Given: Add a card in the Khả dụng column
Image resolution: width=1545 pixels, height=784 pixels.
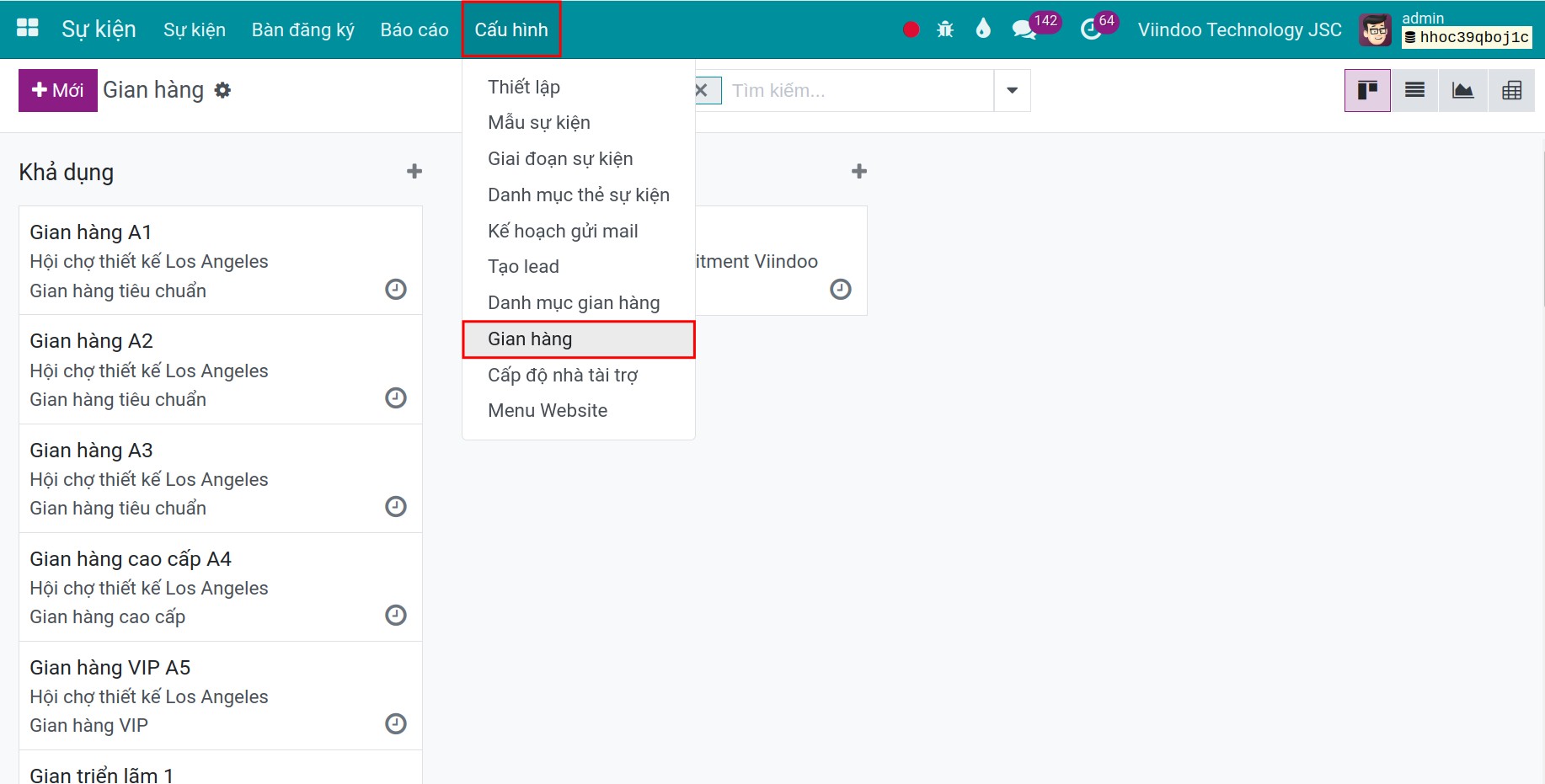Looking at the screenshot, I should coord(414,172).
